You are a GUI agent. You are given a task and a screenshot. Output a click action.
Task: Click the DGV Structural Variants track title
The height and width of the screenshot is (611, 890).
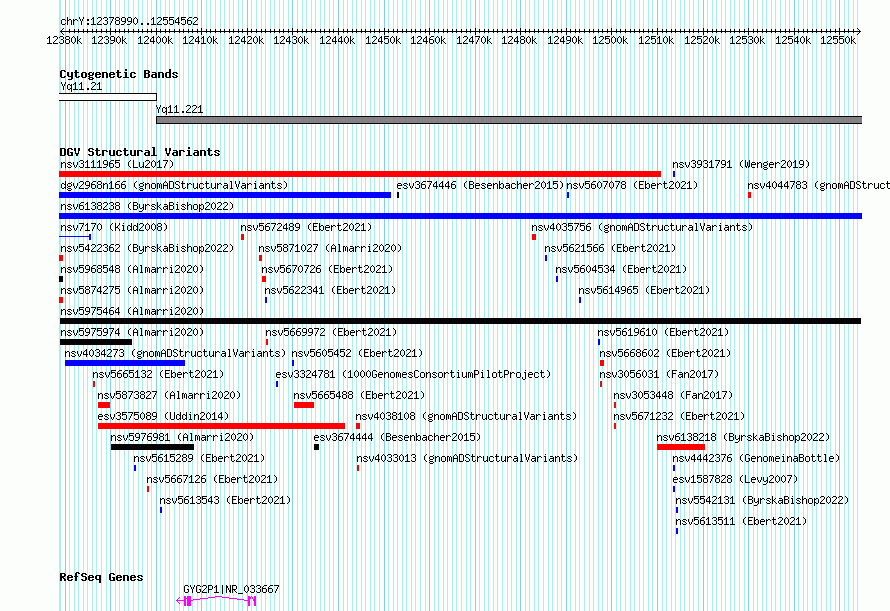[x=140, y=152]
